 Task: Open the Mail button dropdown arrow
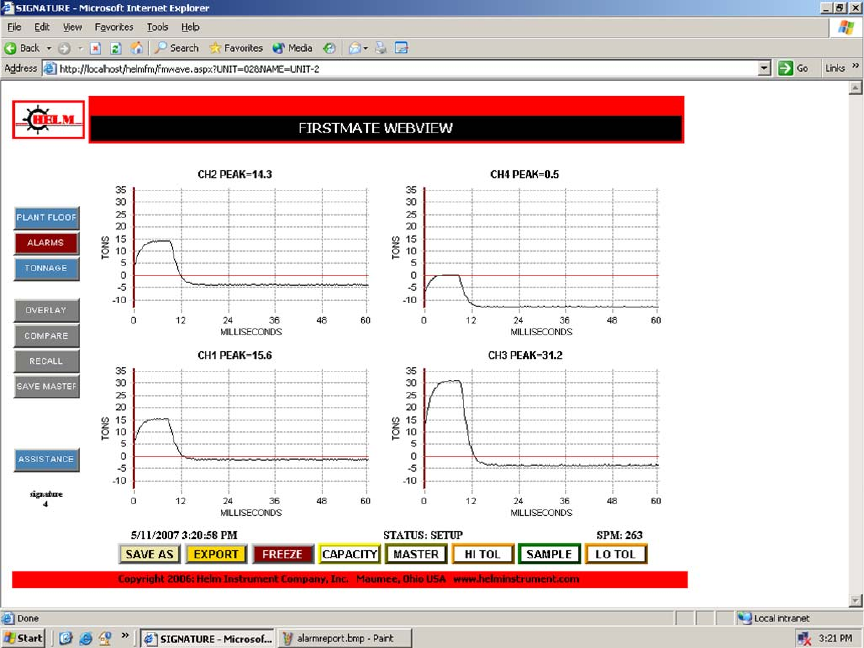point(365,48)
